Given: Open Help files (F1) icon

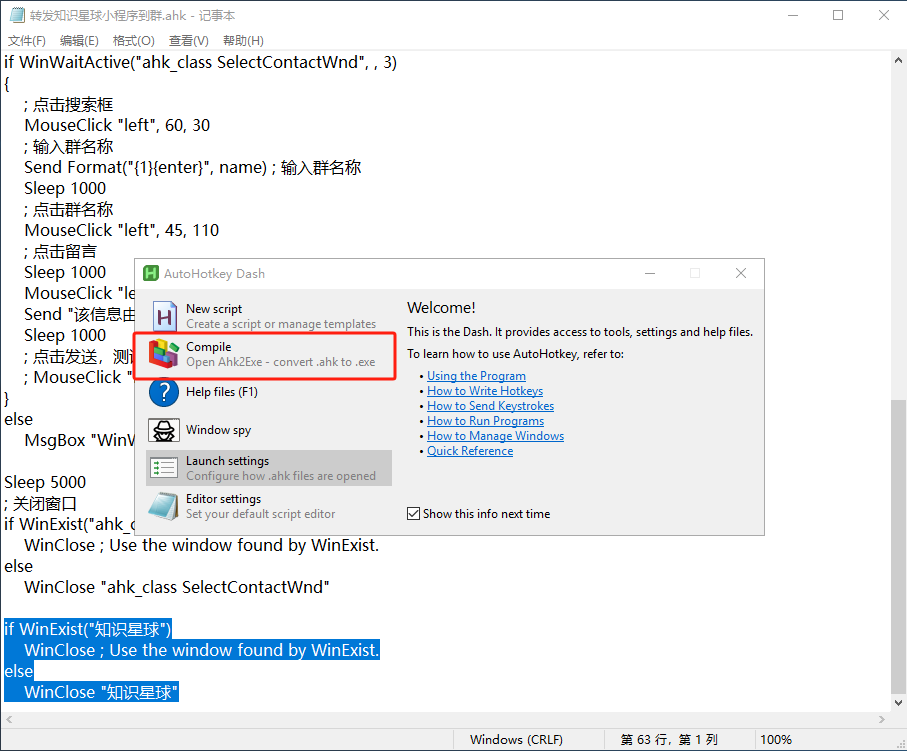Looking at the screenshot, I should 164,392.
